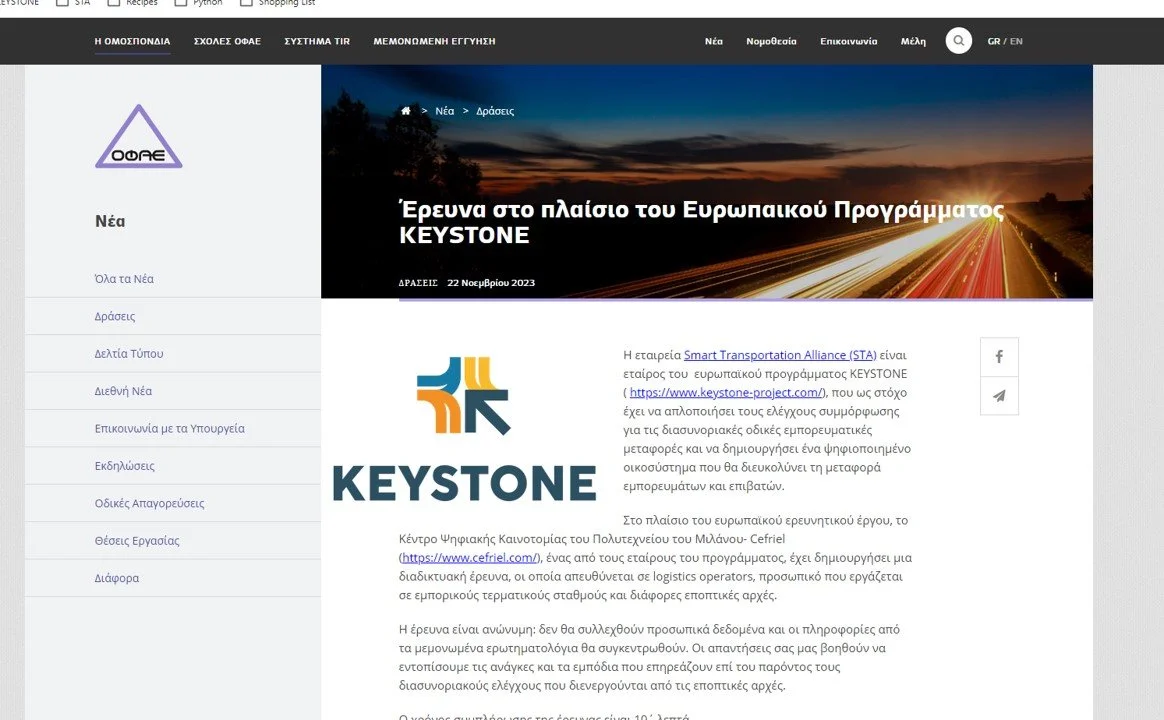Open the ΜΕΜΟΝΩΜΕΝΗ ΕΓΓΥΗΣΗ menu
This screenshot has width=1164, height=720.
[x=434, y=42]
